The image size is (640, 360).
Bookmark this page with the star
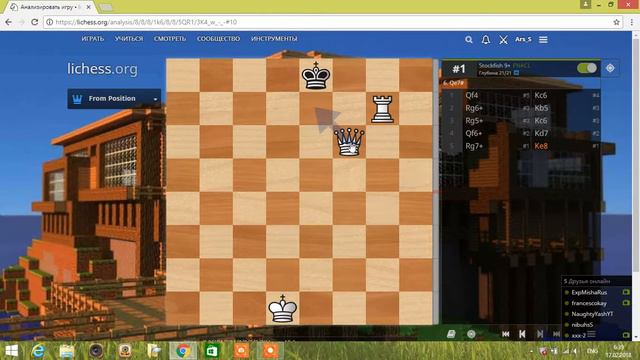tap(616, 22)
